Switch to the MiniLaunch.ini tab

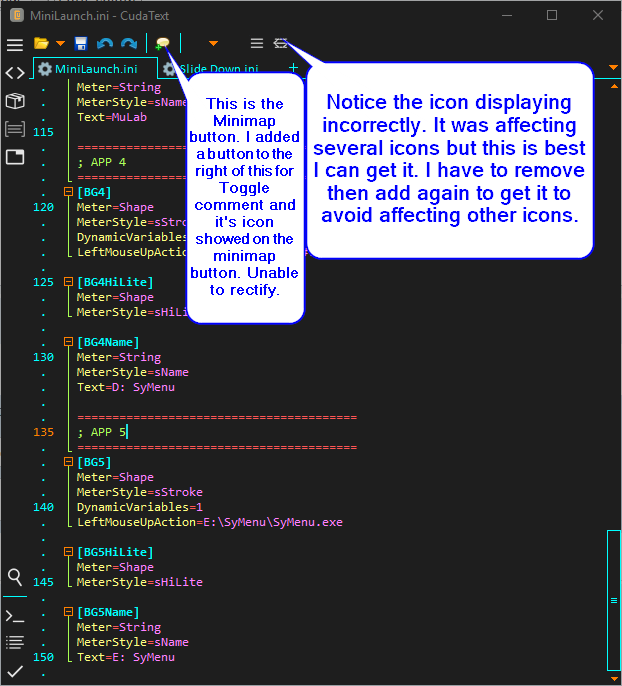(96, 69)
